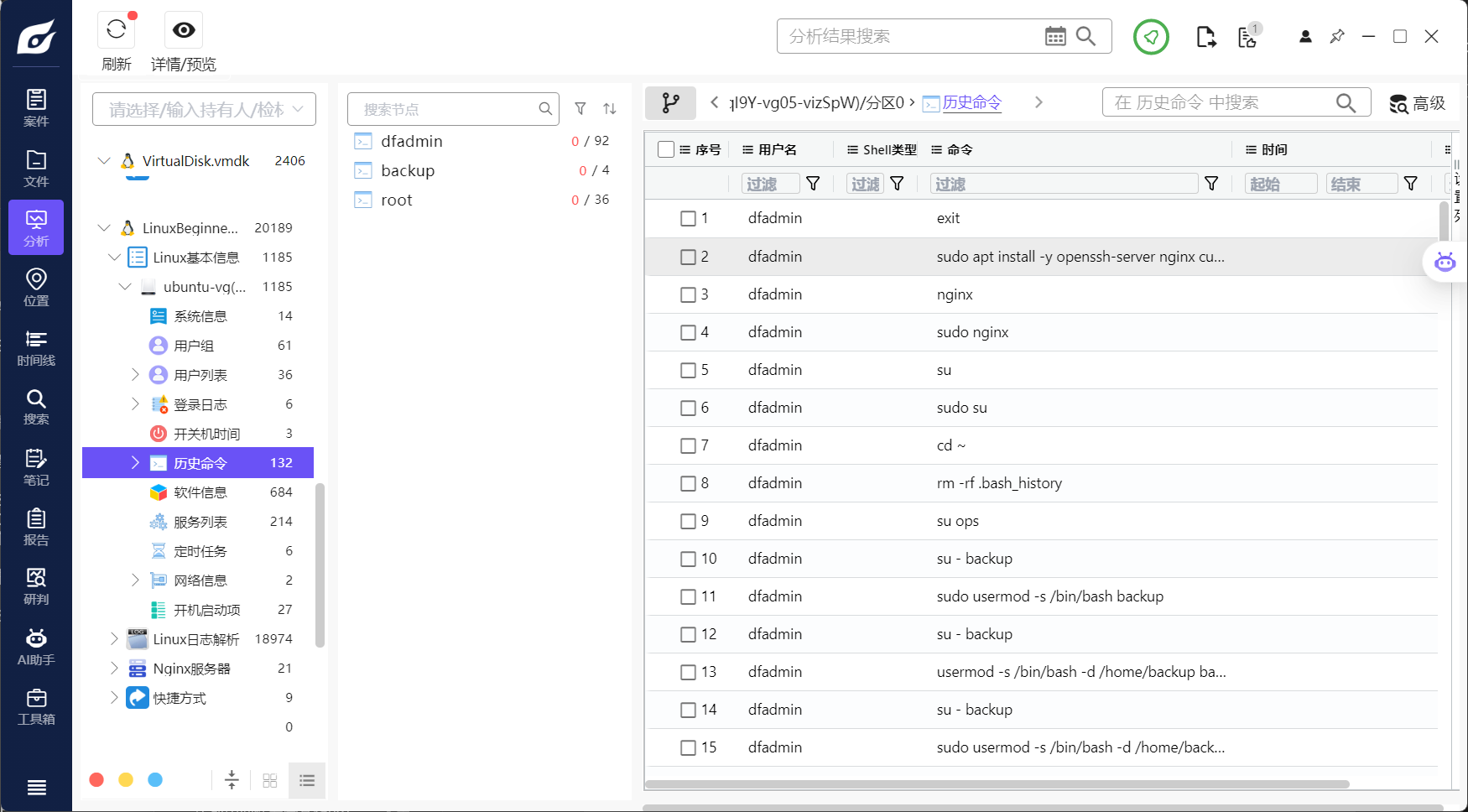
Task: Click the pin window icon
Action: point(1337,37)
